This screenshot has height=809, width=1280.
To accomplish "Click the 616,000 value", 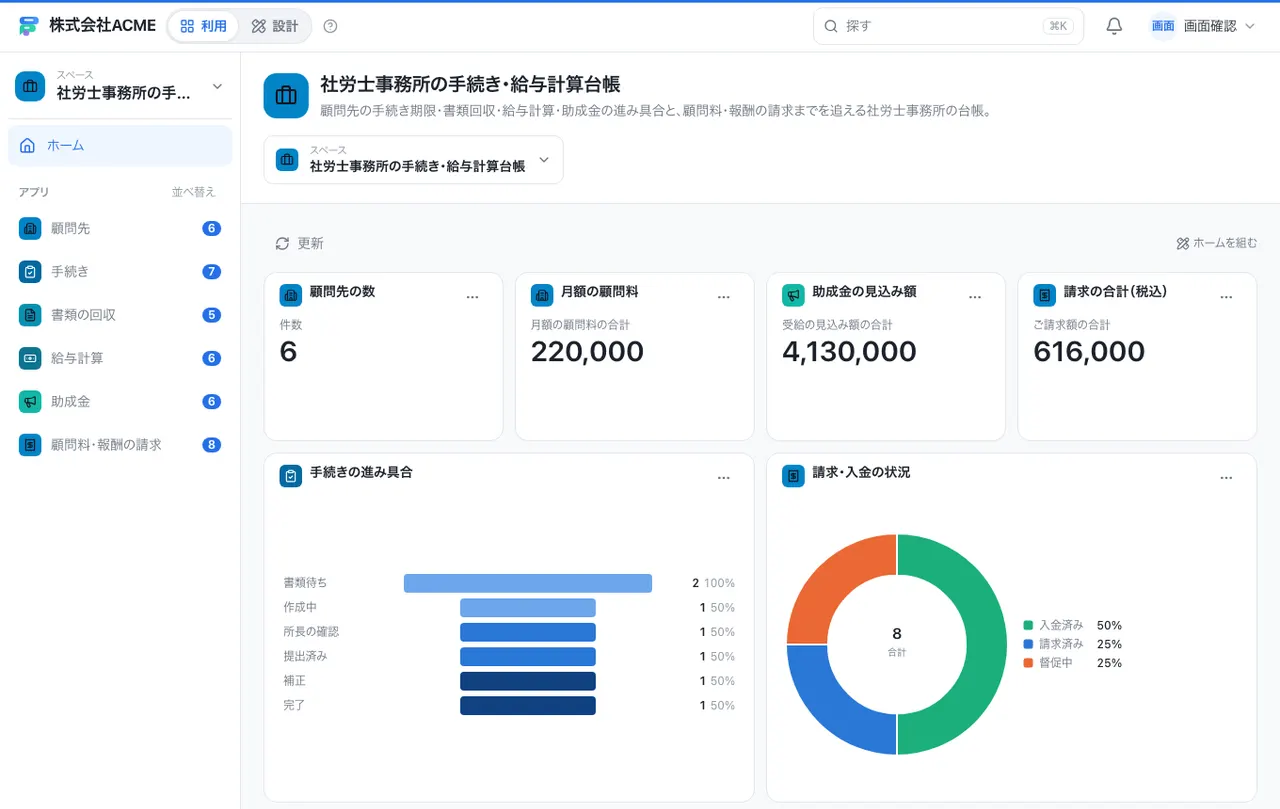I will tap(1089, 351).
